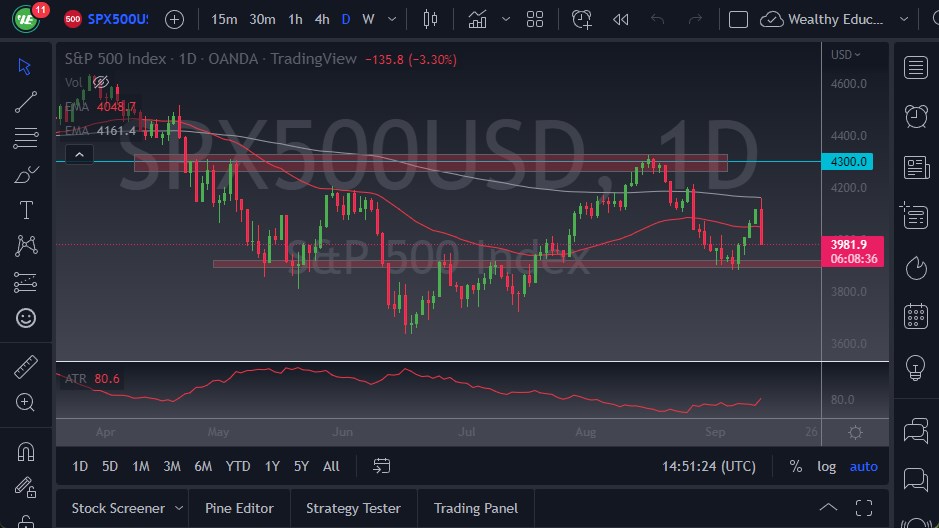Open the indicators chart icon

pyautogui.click(x=478, y=19)
